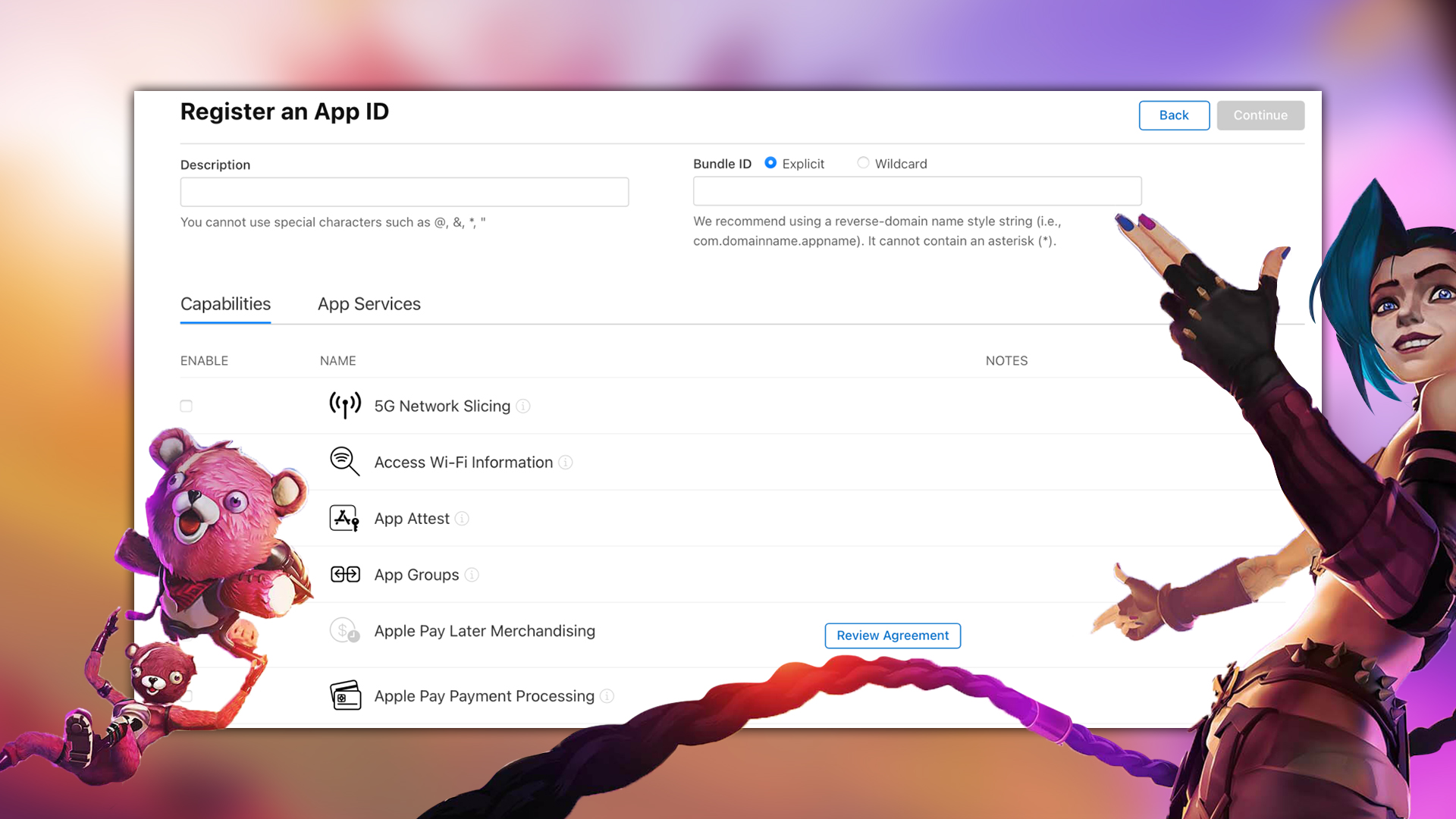
Task: Open info tooltip next to Access Wi-Fi Information
Action: tap(566, 463)
